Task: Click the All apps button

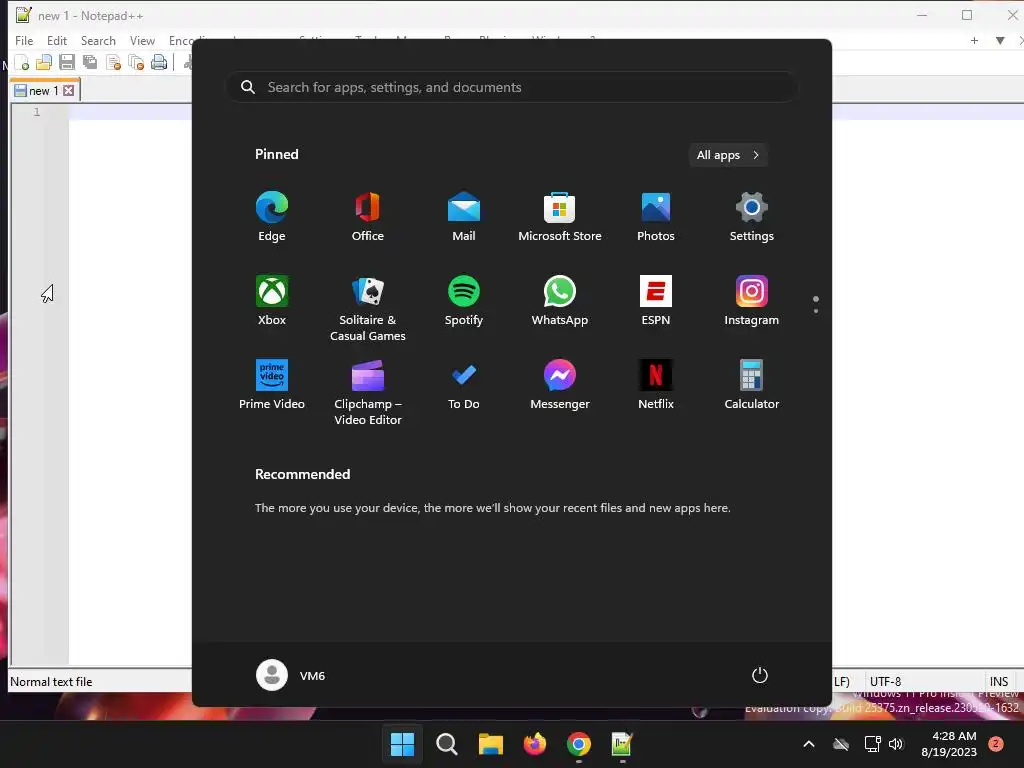Action: pos(728,155)
